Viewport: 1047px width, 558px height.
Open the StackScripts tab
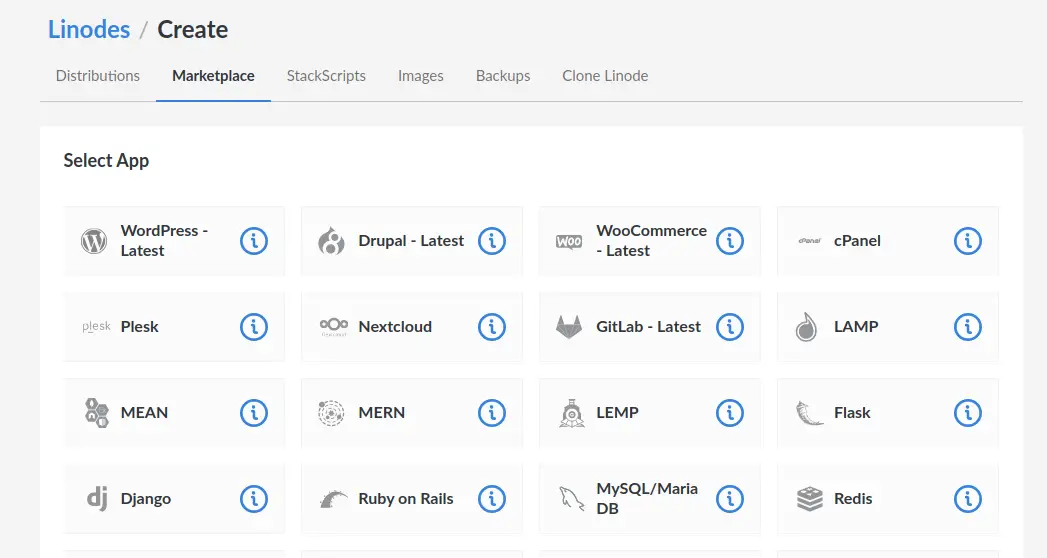click(326, 76)
